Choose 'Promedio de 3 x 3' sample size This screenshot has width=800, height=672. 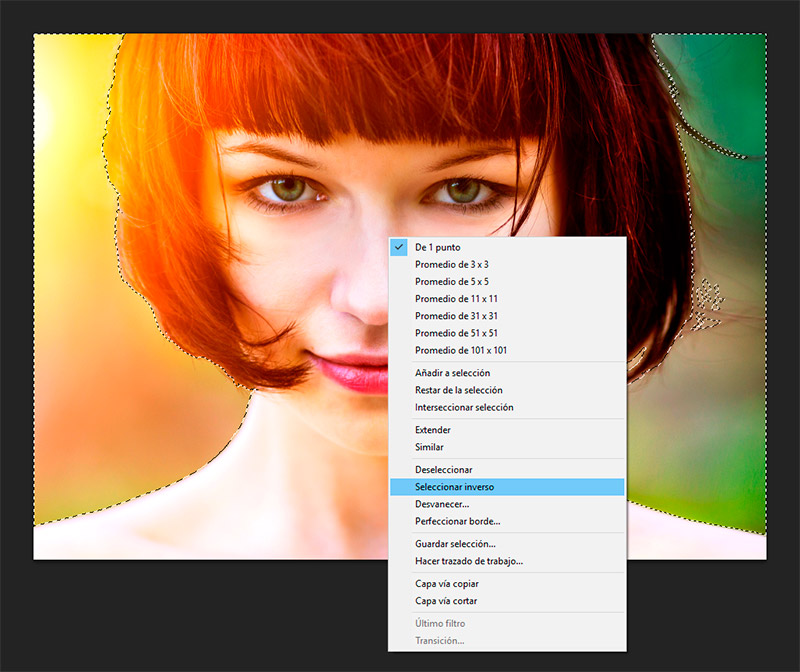pyautogui.click(x=452, y=264)
